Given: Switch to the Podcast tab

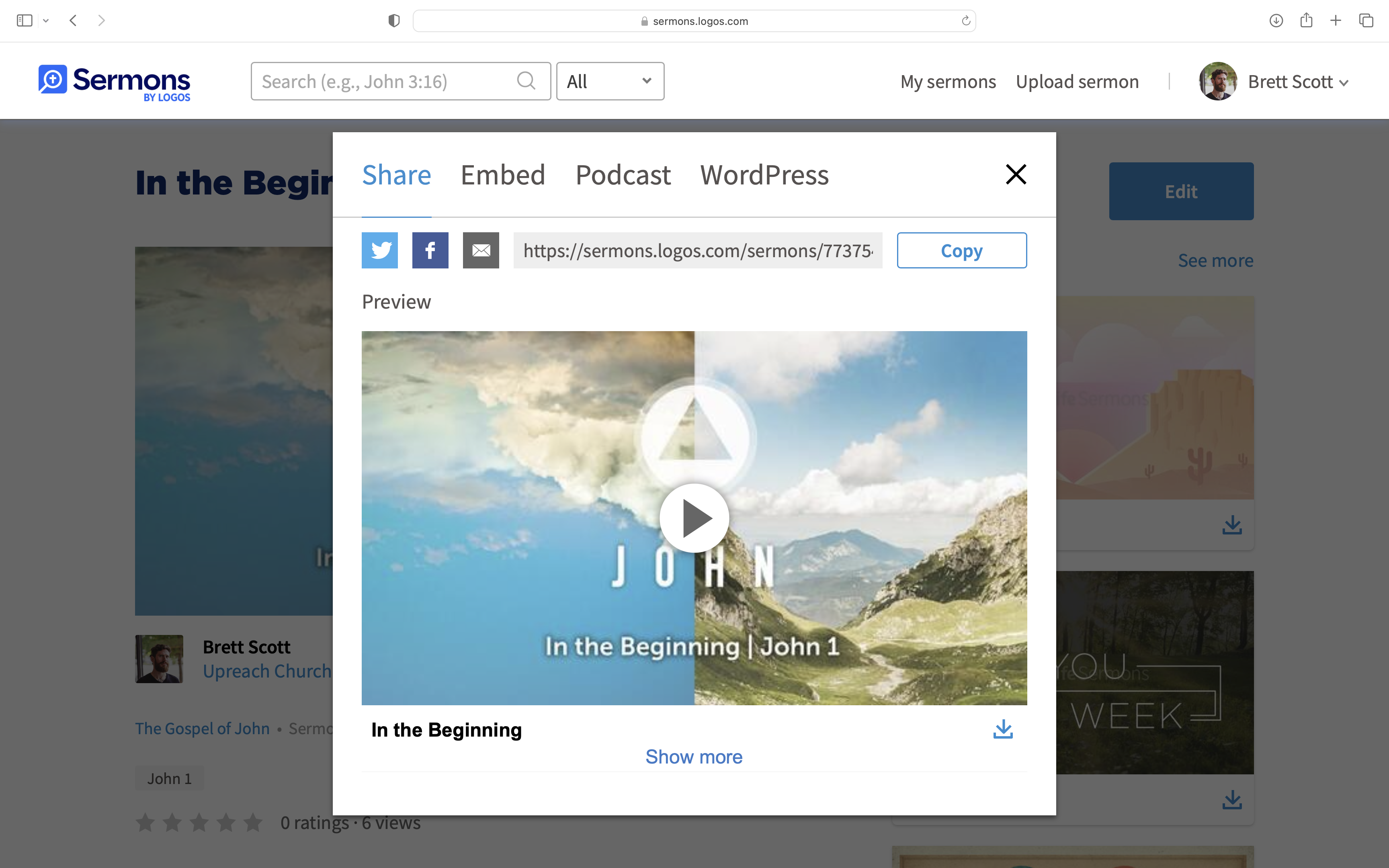Looking at the screenshot, I should tap(623, 174).
